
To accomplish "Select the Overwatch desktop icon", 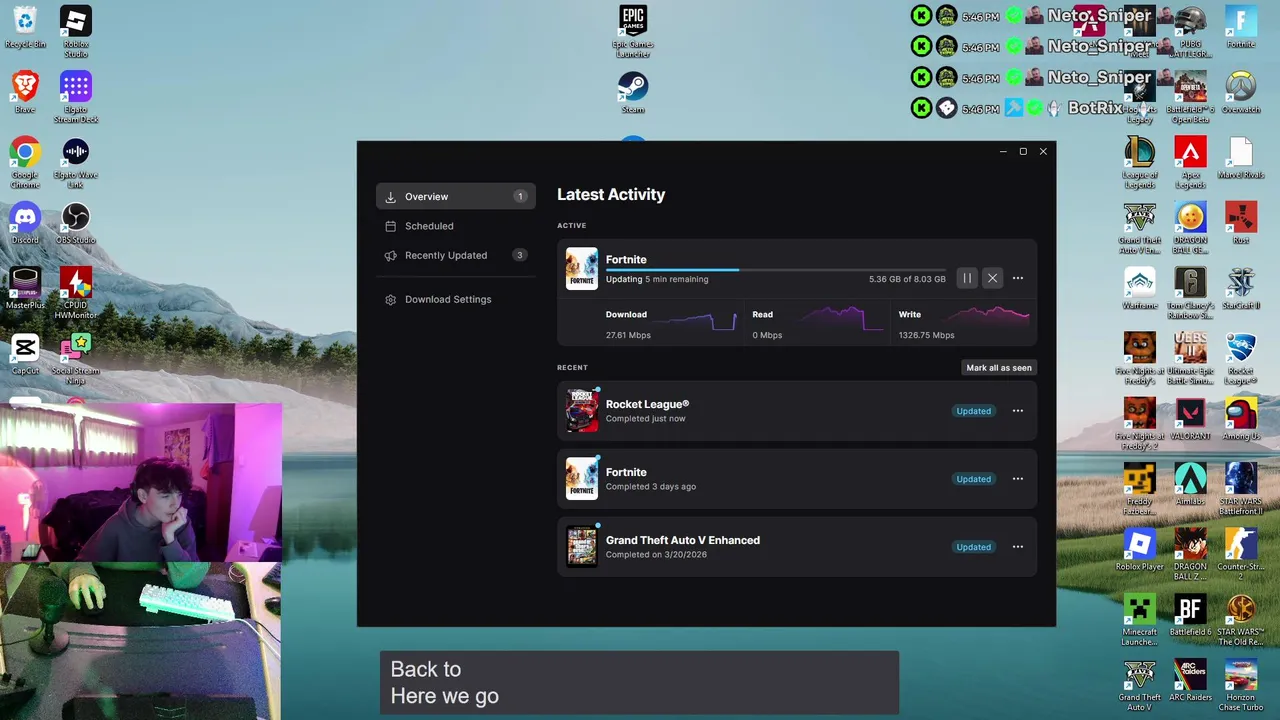I will pos(1241,92).
